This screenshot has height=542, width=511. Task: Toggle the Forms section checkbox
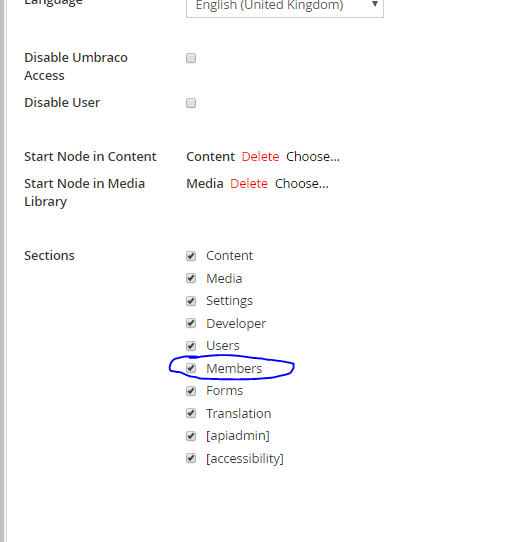191,391
